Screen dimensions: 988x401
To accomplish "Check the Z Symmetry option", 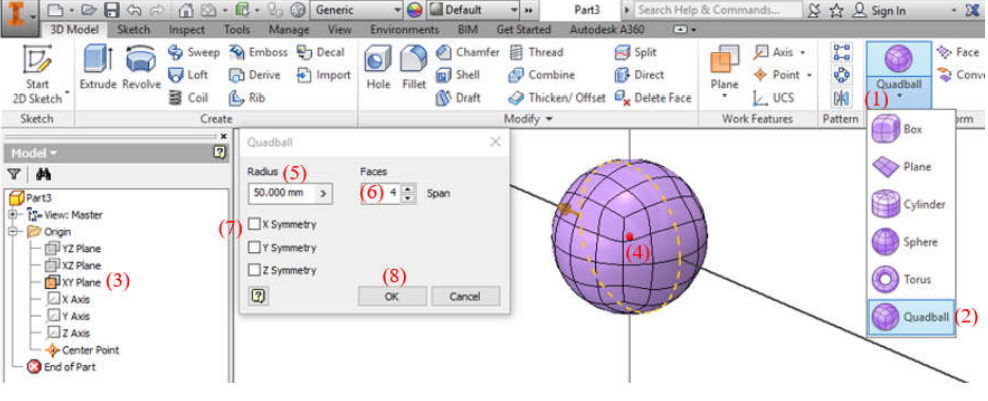I will 255,270.
